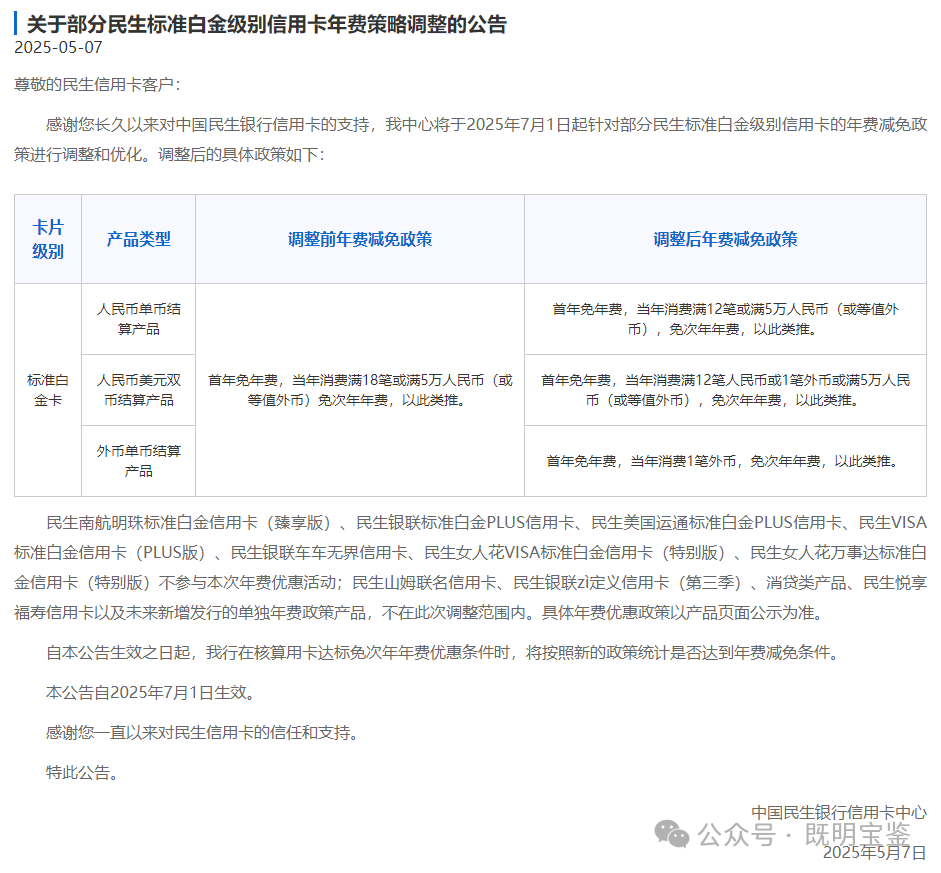
Task: Select the 调整后年费减免政策 column header
Action: 726,239
